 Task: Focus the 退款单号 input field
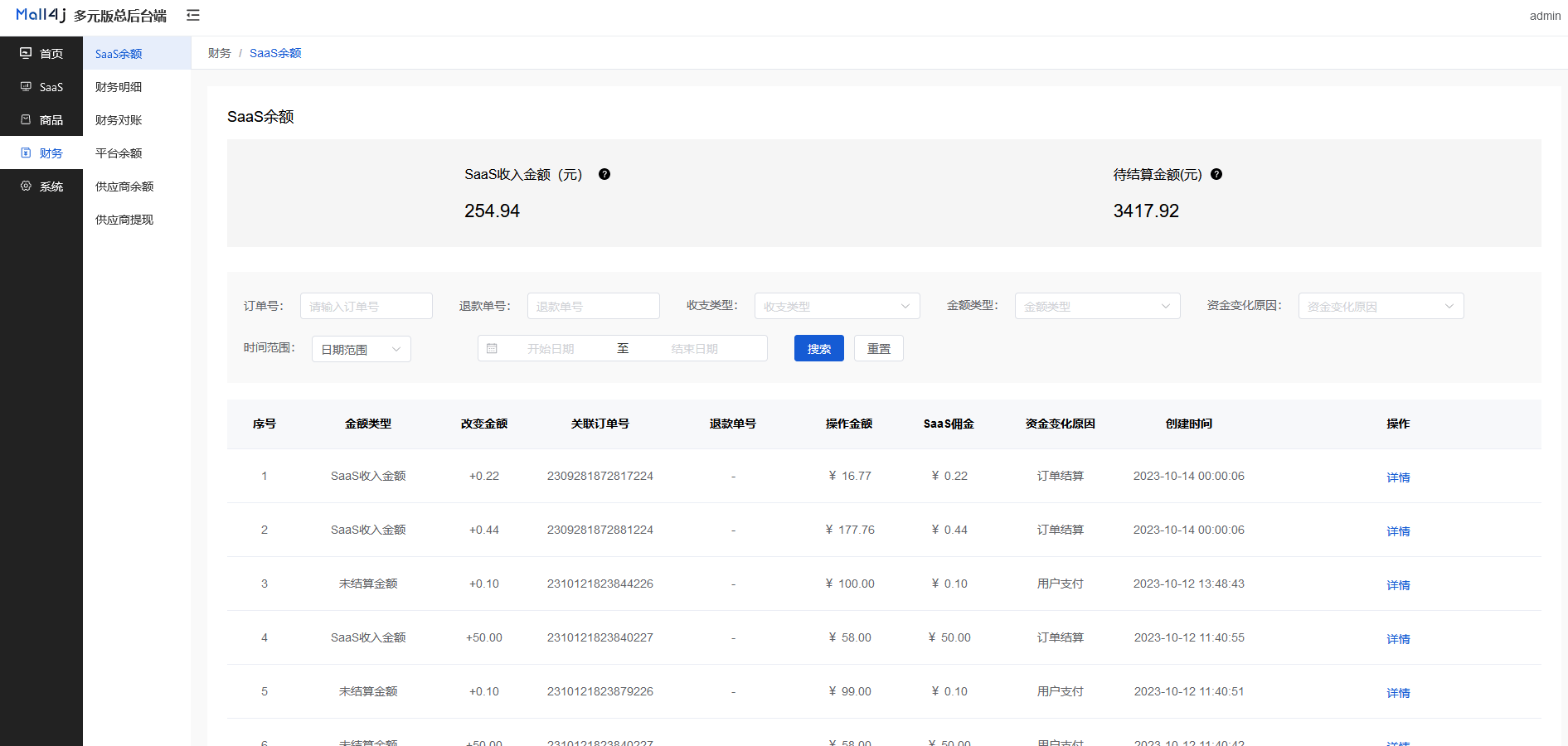tap(594, 306)
